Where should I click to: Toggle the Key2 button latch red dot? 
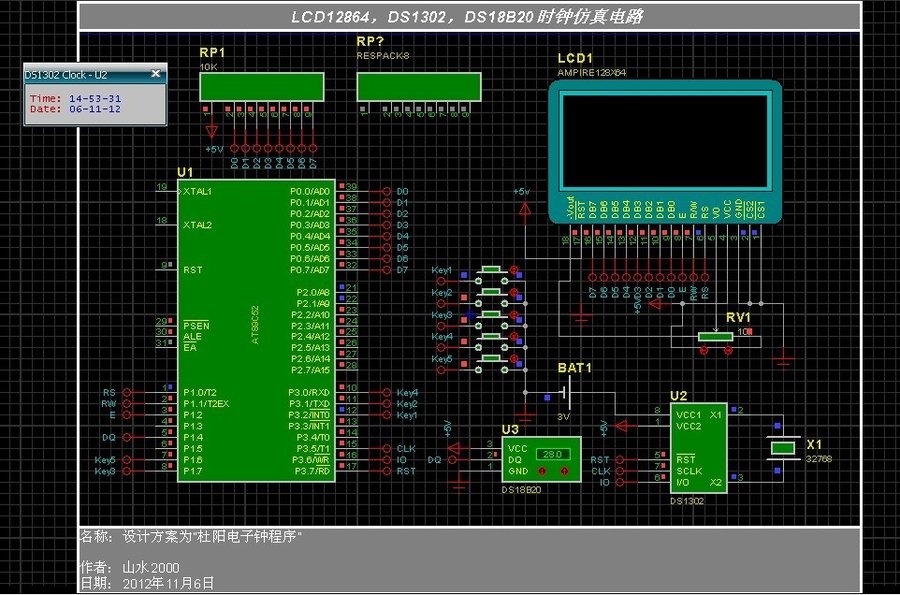(x=514, y=293)
